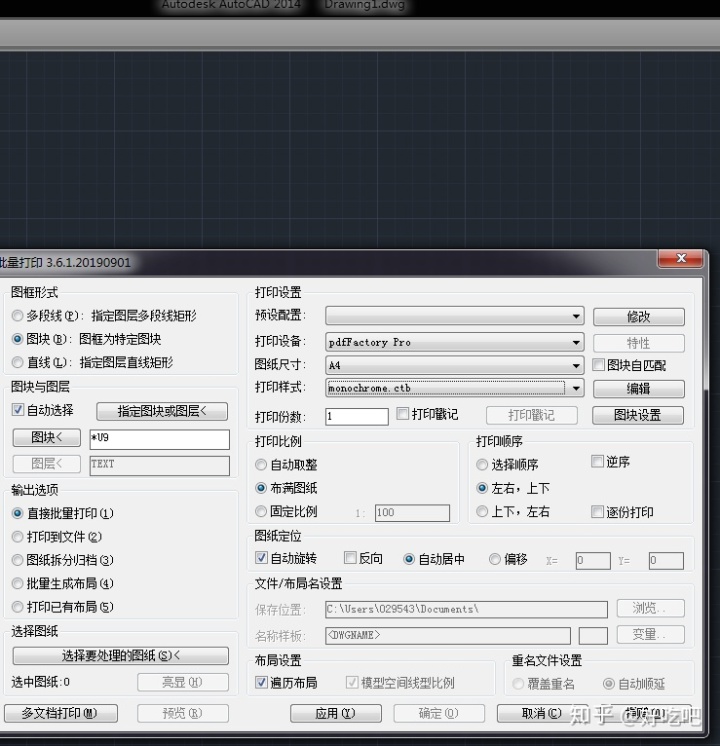The height and width of the screenshot is (746, 720).
Task: Click the 图块< button
Action: 47,438
